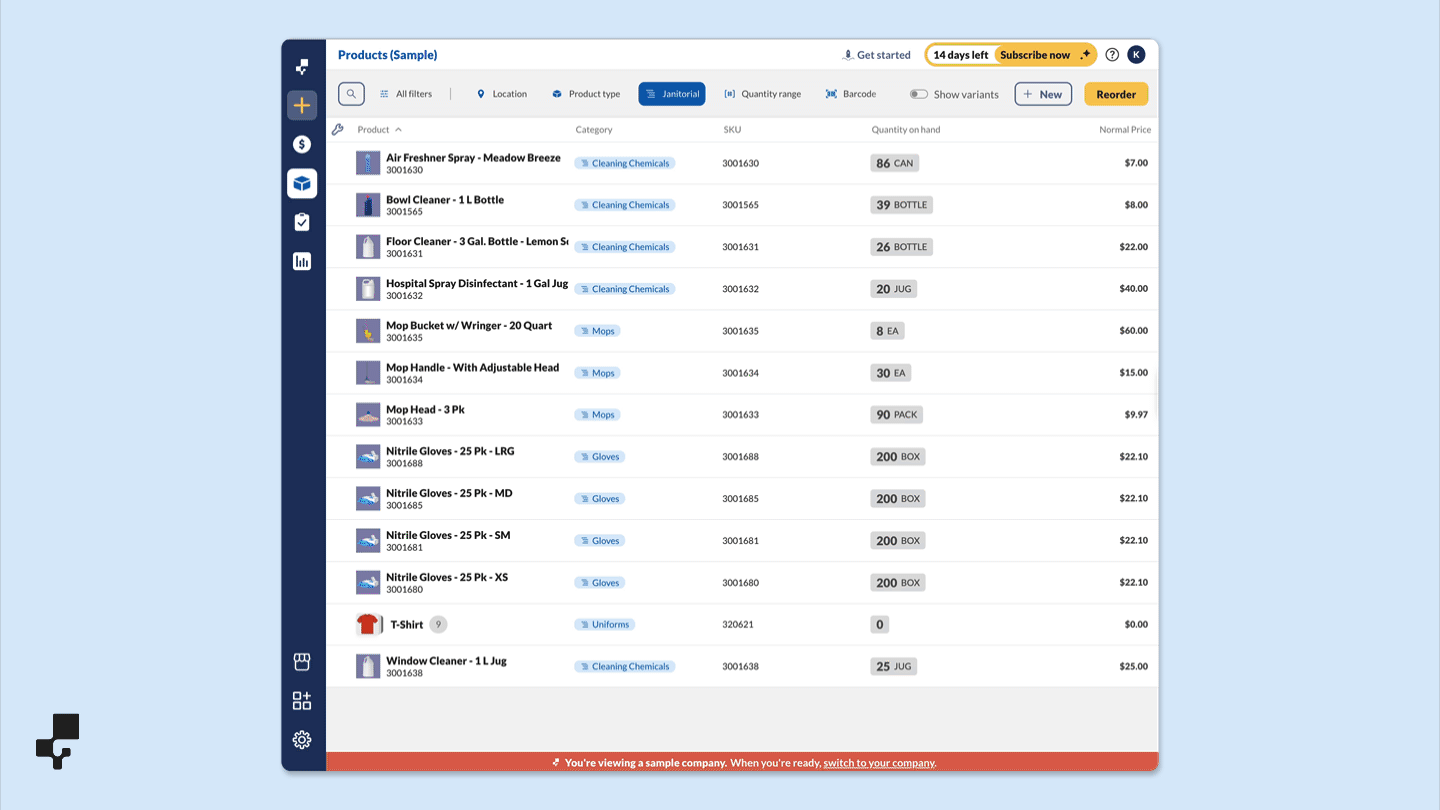Screen dimensions: 1440x810
Task: Click the Barcode filter option
Action: coord(850,93)
